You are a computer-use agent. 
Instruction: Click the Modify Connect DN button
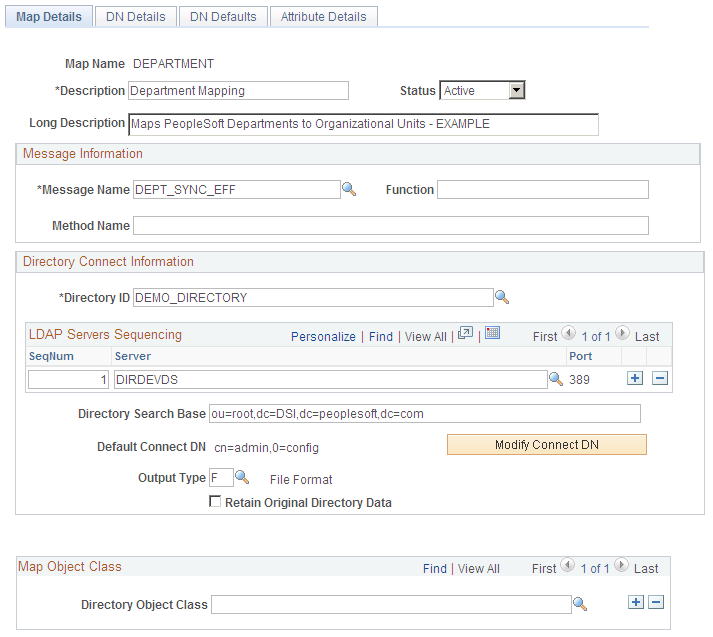[x=547, y=444]
